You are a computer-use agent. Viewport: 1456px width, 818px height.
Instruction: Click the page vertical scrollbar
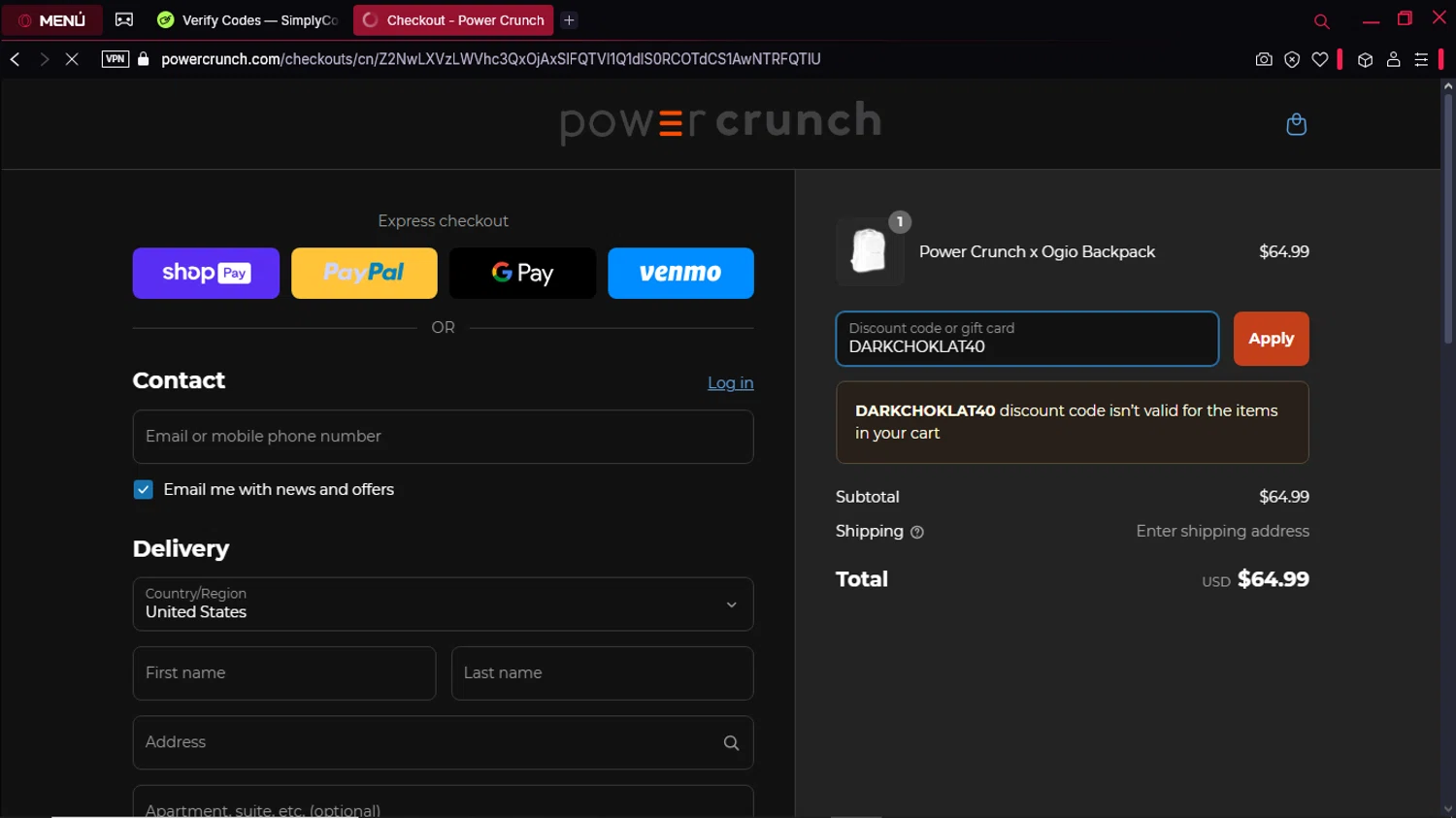tap(1447, 220)
